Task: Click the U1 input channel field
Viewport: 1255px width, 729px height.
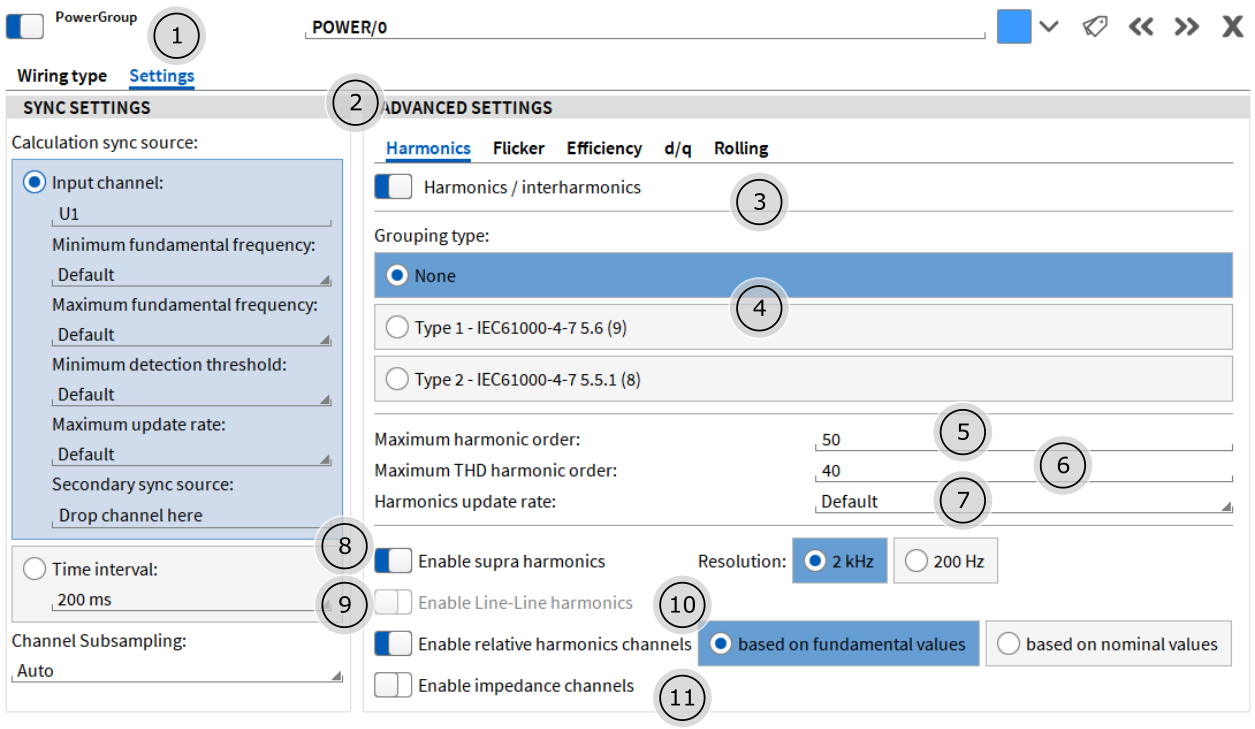Action: 191,215
